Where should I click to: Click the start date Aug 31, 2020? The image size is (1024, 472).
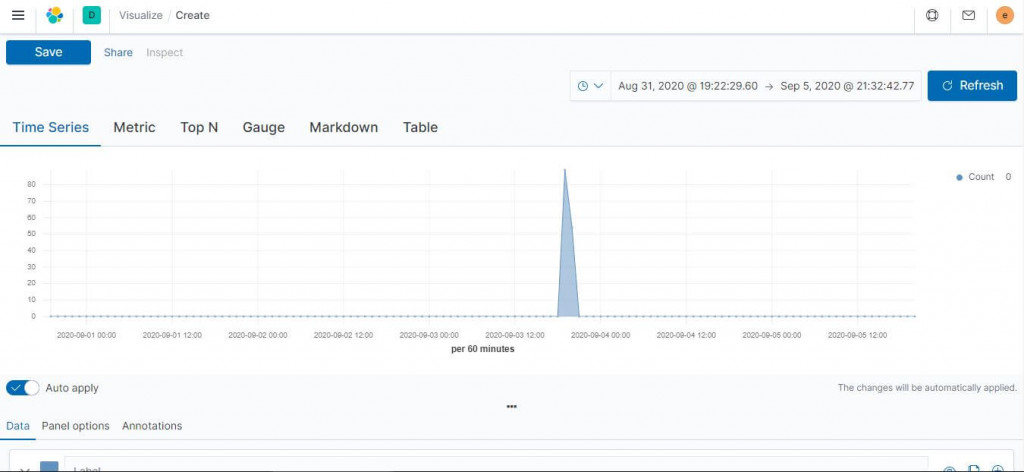click(x=688, y=86)
